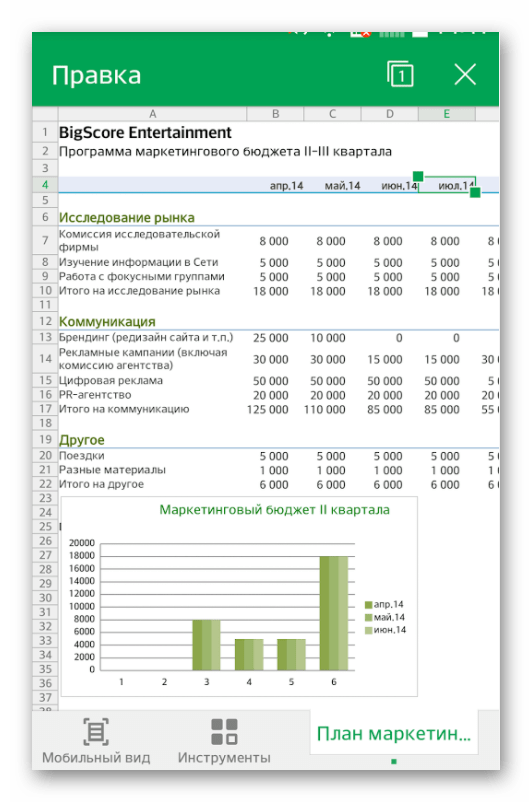532x802 pixels.
Task: Click the июн.14 legend entry in chart
Action: pyautogui.click(x=385, y=630)
